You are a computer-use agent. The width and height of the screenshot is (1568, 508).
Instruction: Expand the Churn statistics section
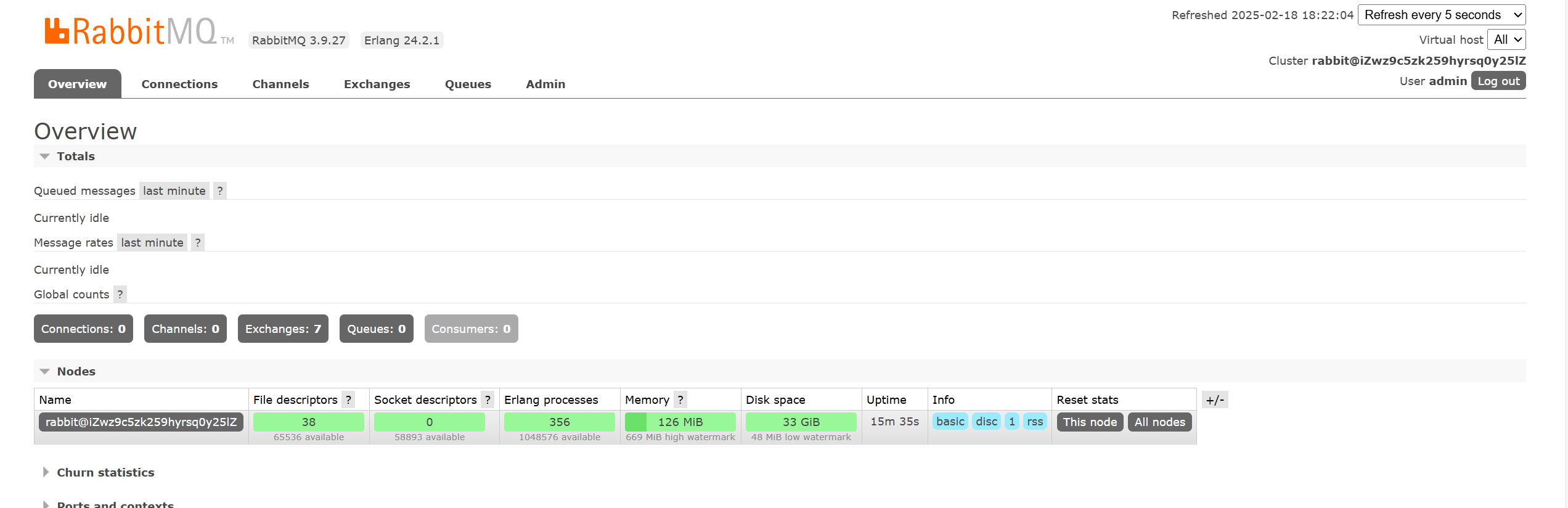click(99, 472)
